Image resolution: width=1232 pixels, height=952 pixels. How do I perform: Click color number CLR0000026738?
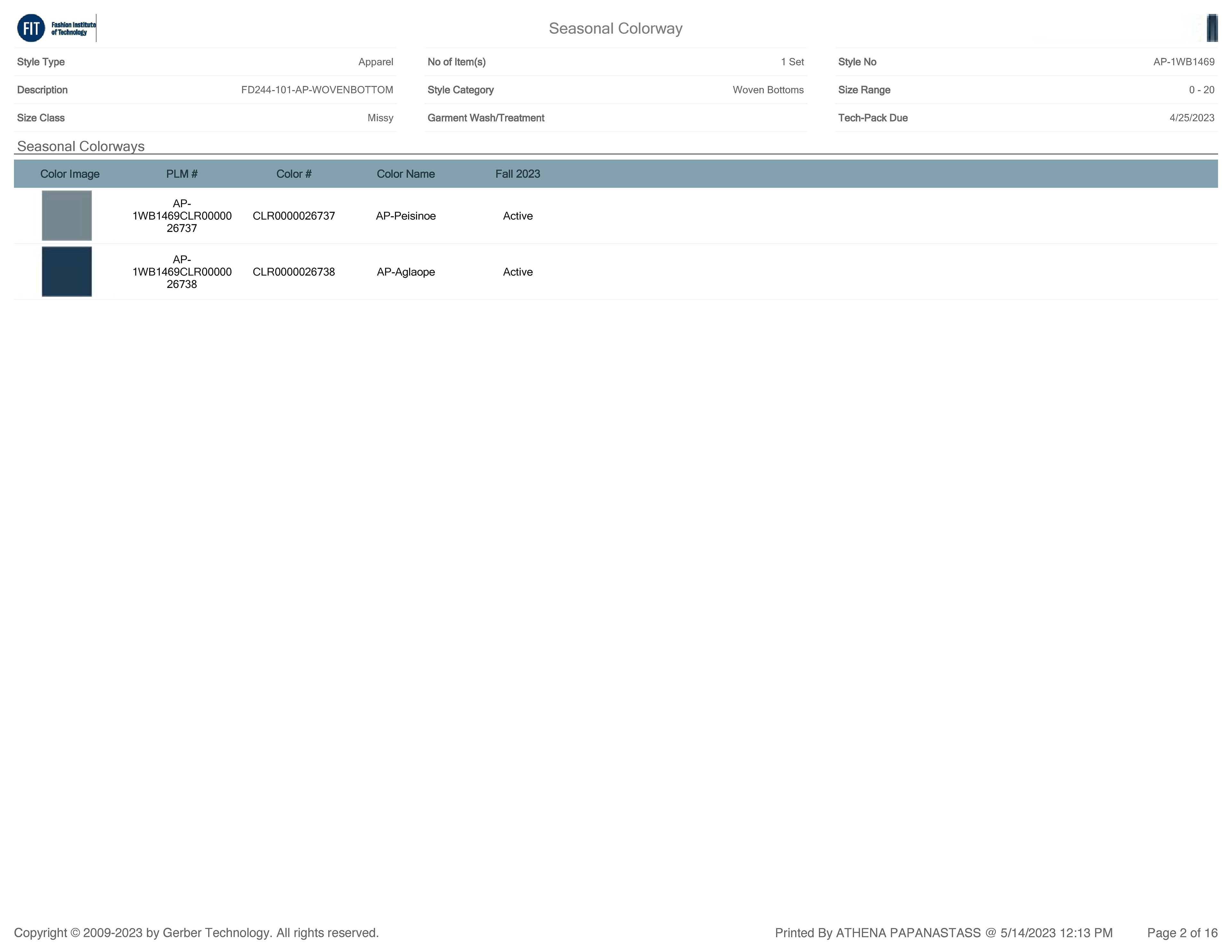[294, 271]
